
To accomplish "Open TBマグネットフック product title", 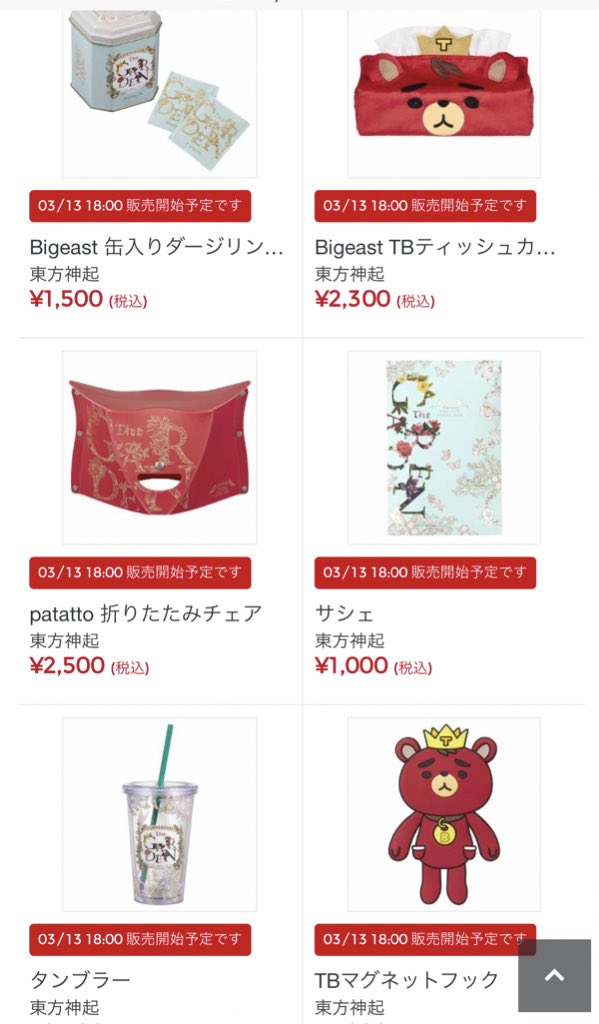I will point(407,980).
